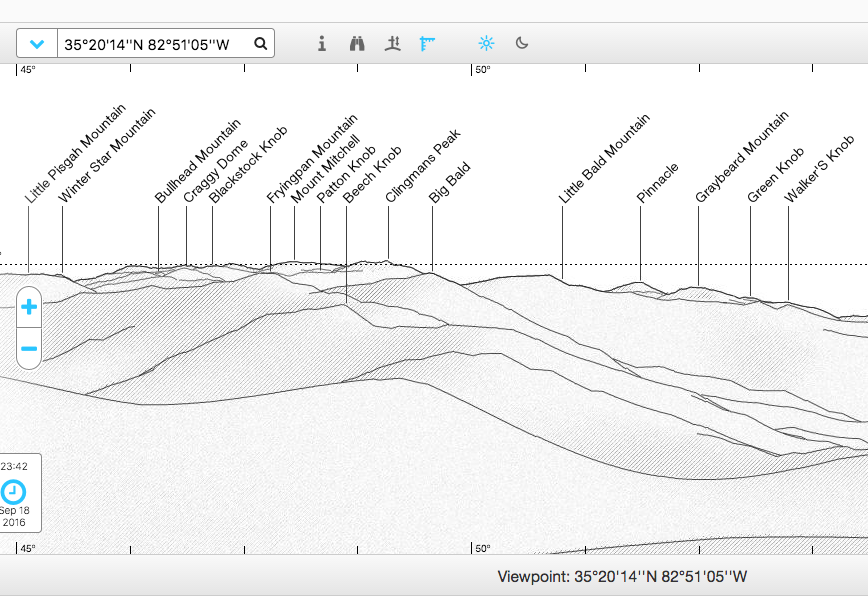
Task: Expand the location dropdown chevron
Action: point(37,44)
